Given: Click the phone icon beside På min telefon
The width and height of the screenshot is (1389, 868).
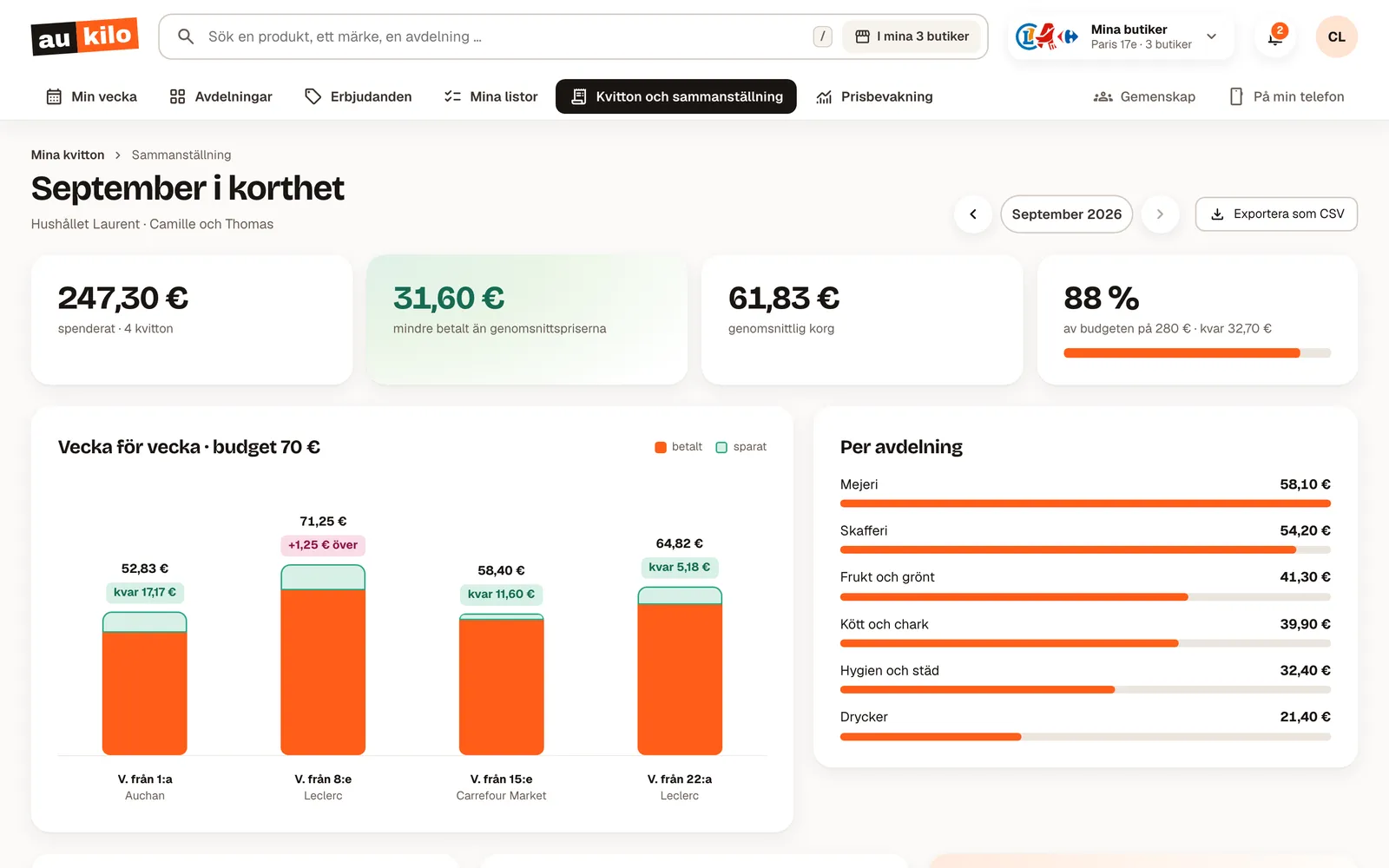Looking at the screenshot, I should (x=1236, y=96).
